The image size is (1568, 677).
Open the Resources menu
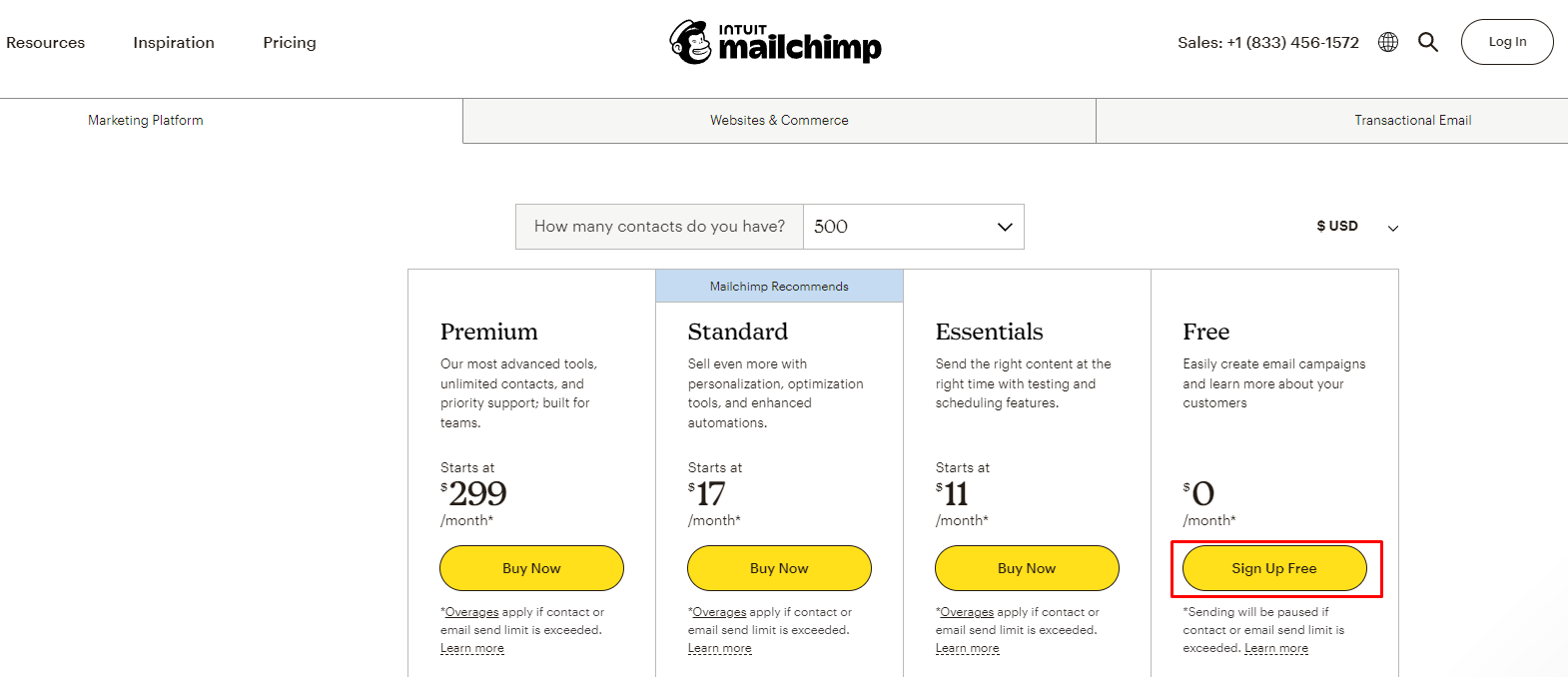(45, 42)
